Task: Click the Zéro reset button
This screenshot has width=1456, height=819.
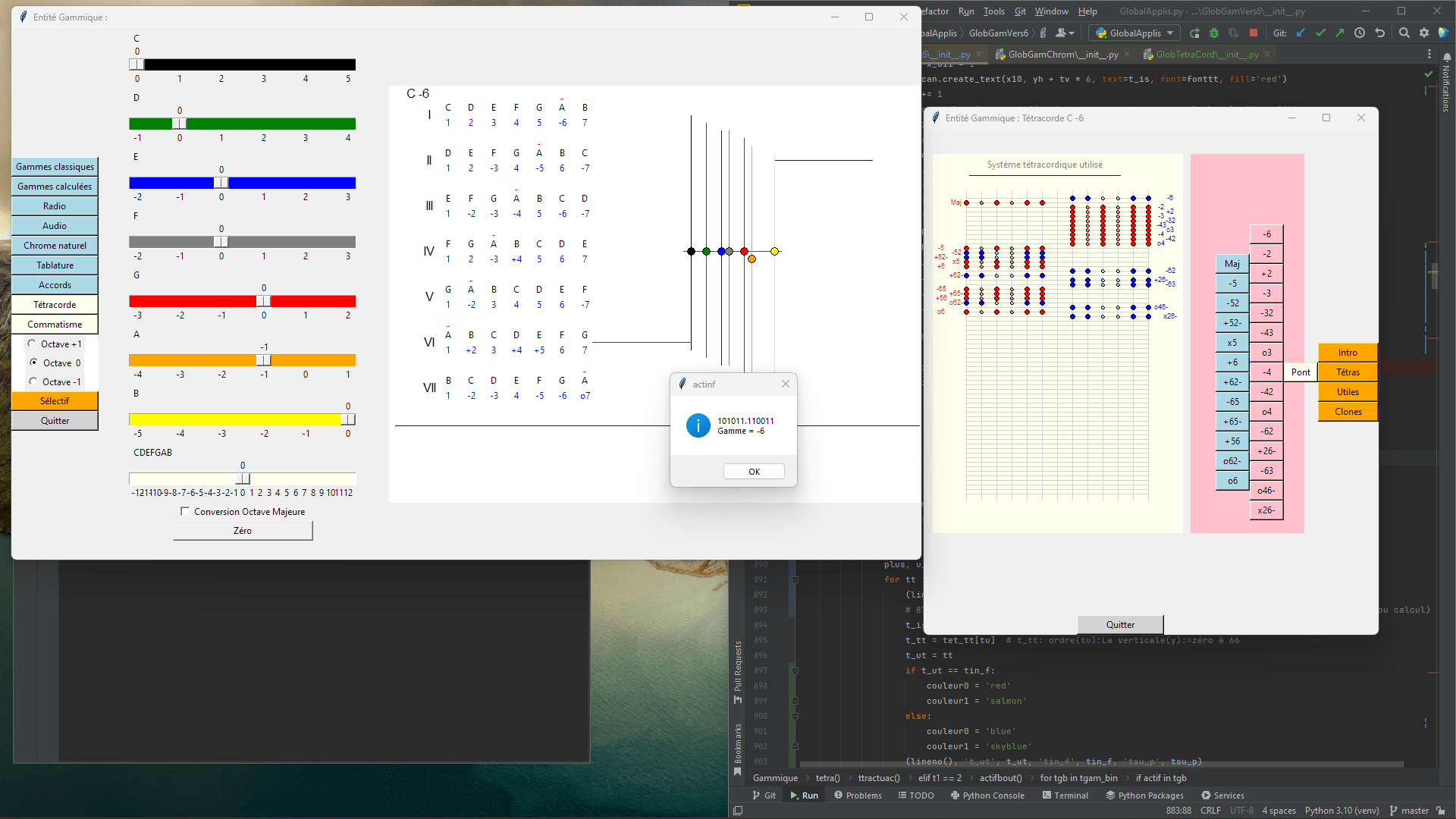Action: point(243,531)
